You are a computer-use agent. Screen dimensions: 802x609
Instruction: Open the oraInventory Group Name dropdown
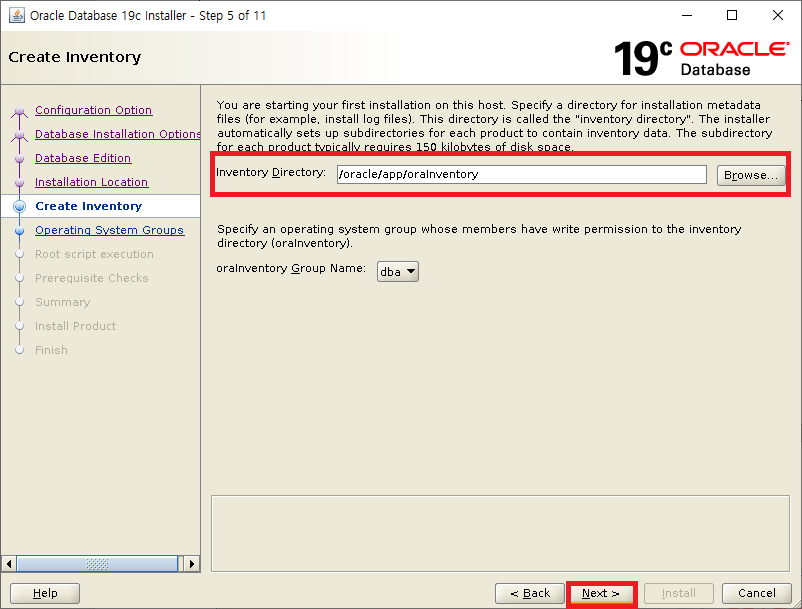point(398,272)
